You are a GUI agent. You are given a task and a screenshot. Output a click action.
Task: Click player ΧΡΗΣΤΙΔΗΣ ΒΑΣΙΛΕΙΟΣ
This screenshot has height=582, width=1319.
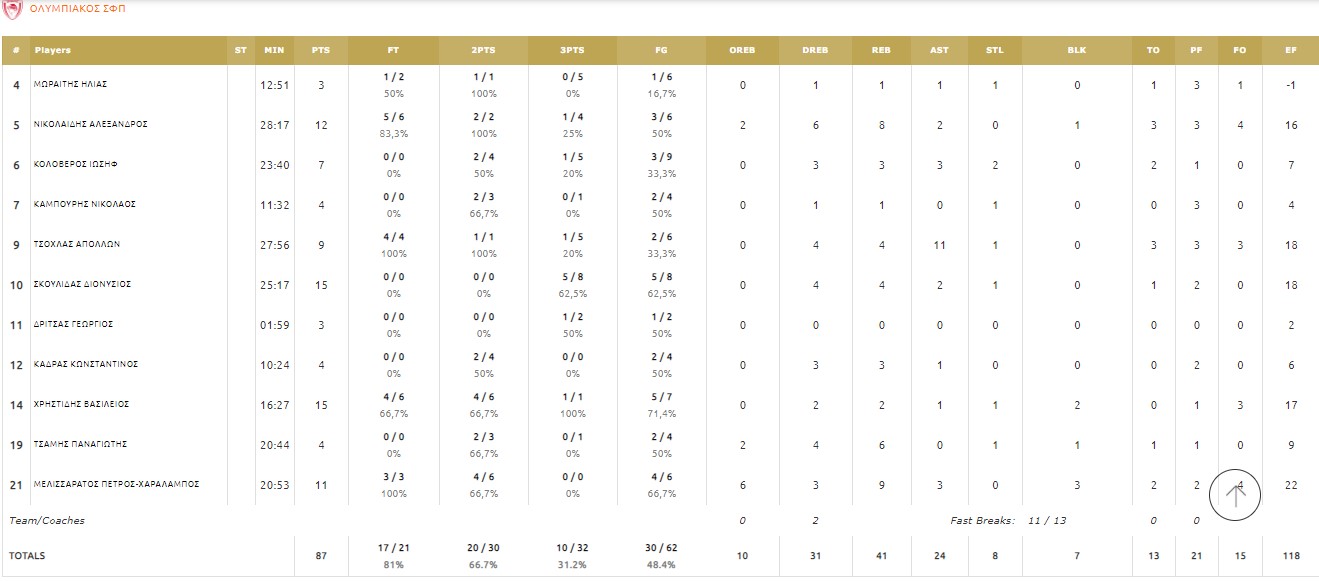[81, 405]
